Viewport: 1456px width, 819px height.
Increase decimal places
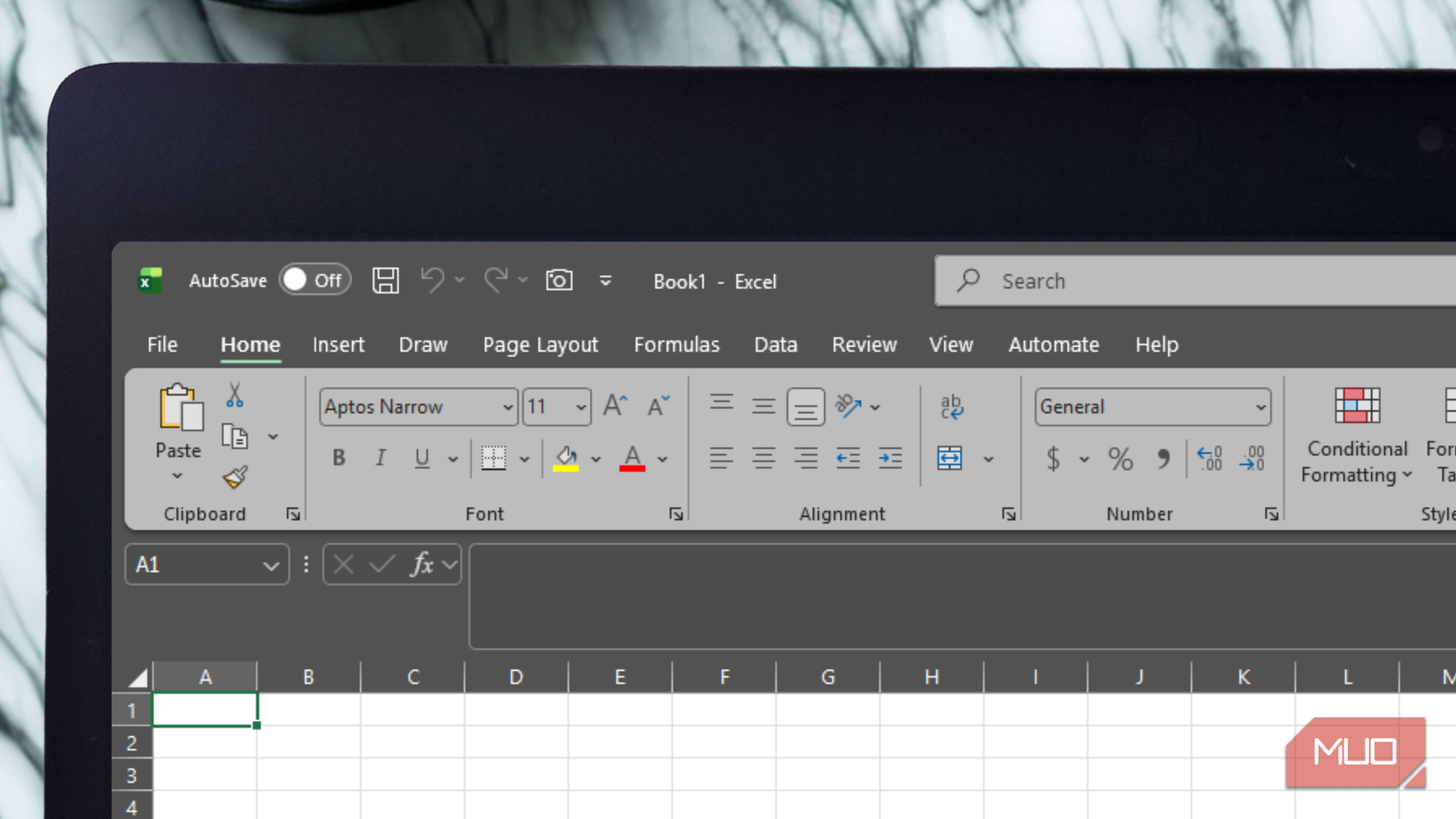pos(1209,458)
